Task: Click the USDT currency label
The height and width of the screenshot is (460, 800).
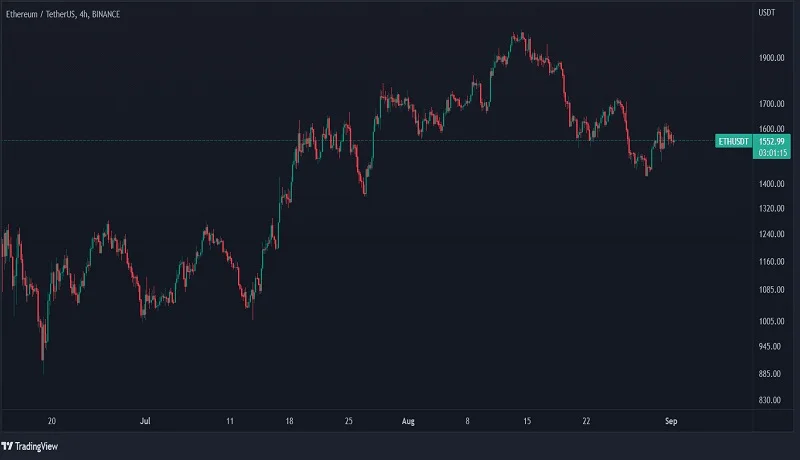Action: (767, 13)
